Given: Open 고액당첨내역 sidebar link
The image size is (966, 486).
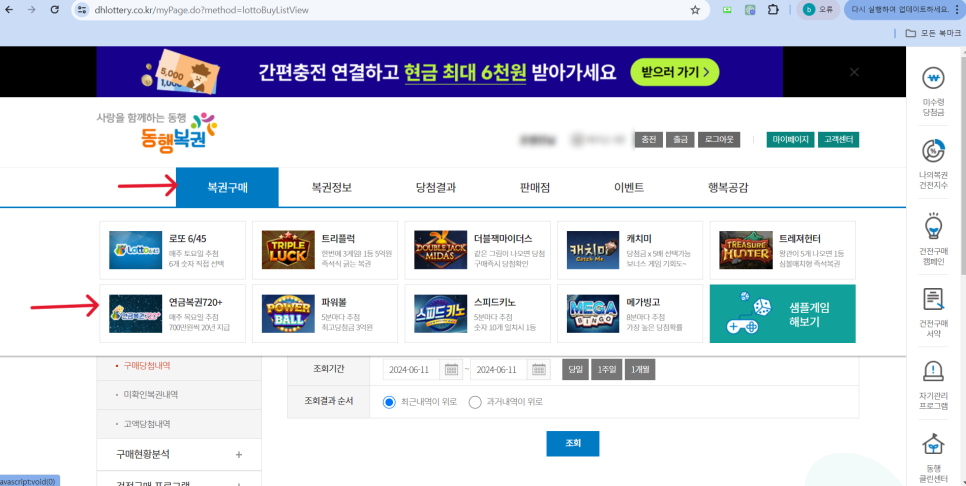Looking at the screenshot, I should pyautogui.click(x=147, y=424).
